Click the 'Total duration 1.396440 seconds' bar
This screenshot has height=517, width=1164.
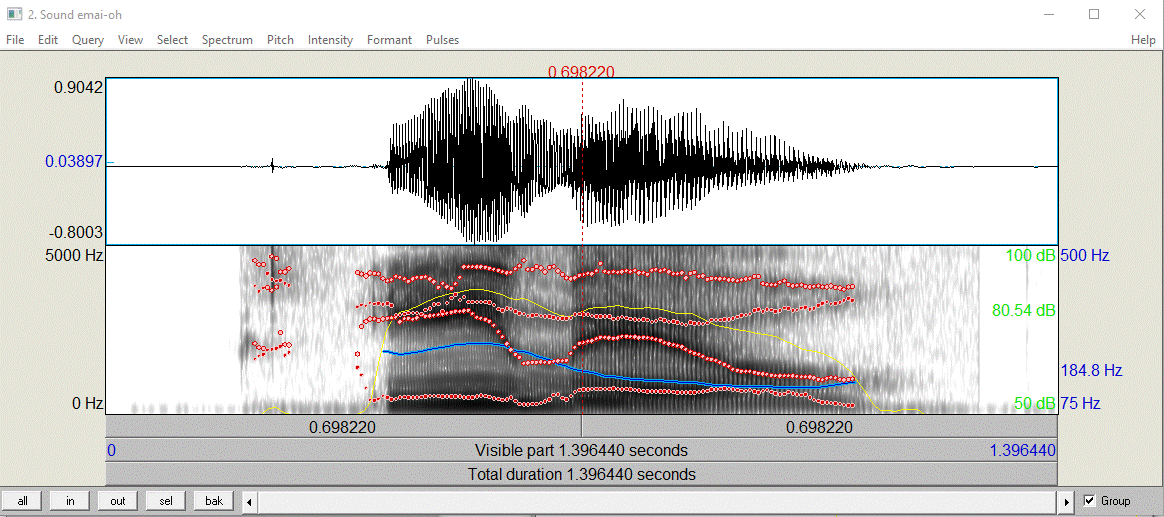tap(581, 474)
